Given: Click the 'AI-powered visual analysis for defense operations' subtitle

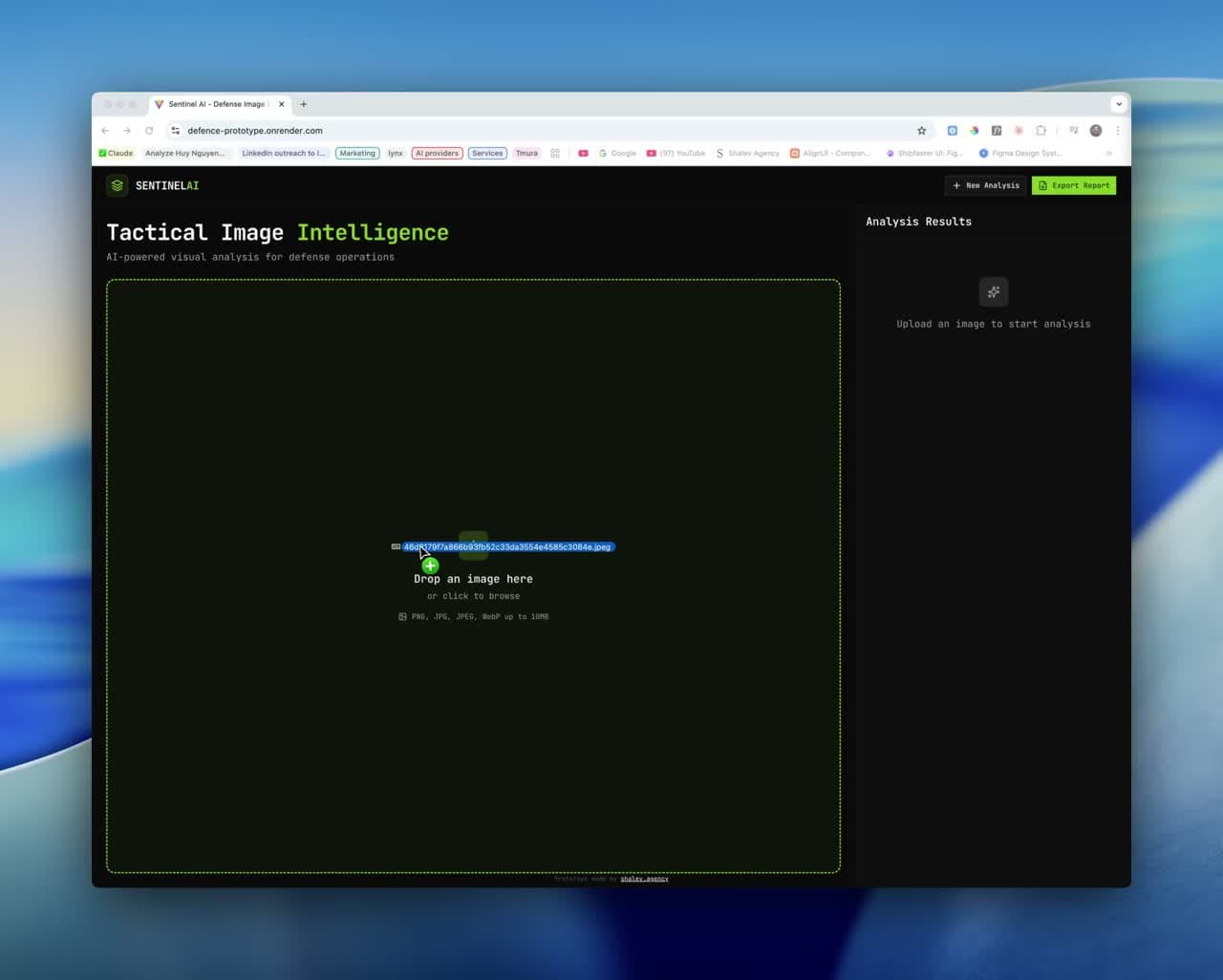Looking at the screenshot, I should 250,257.
